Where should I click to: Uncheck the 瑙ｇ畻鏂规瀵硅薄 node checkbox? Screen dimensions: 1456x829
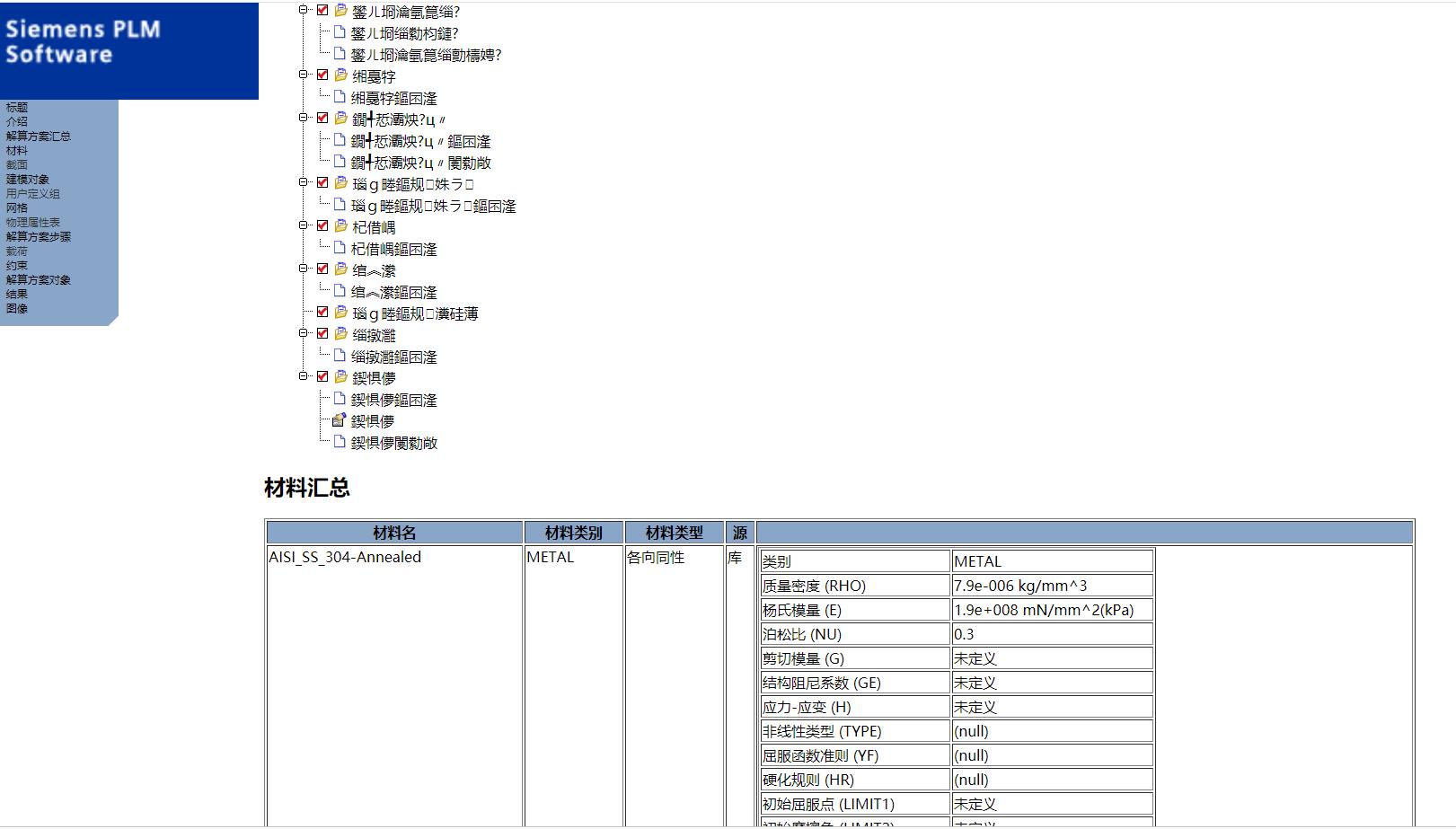[322, 313]
